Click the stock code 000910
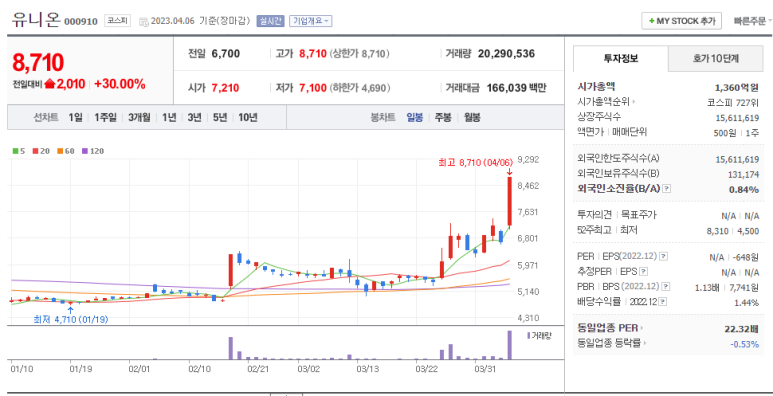The image size is (773, 396). [81, 22]
